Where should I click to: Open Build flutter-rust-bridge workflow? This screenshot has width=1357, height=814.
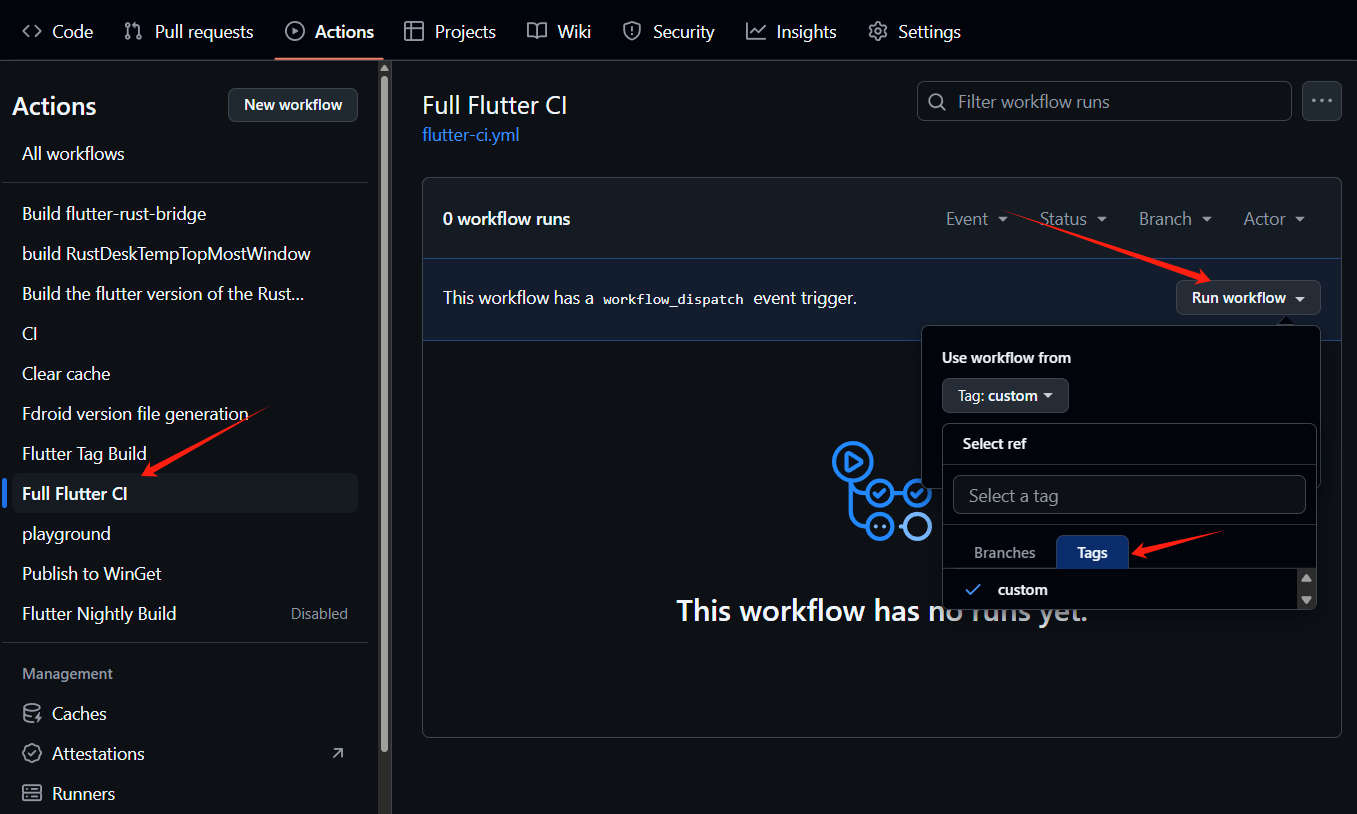[x=185, y=214]
